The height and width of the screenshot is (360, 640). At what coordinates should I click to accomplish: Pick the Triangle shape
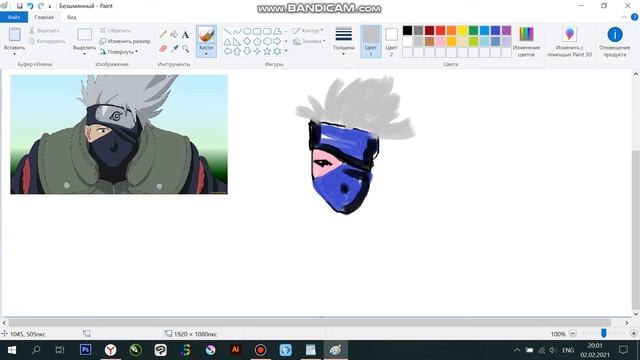227,41
